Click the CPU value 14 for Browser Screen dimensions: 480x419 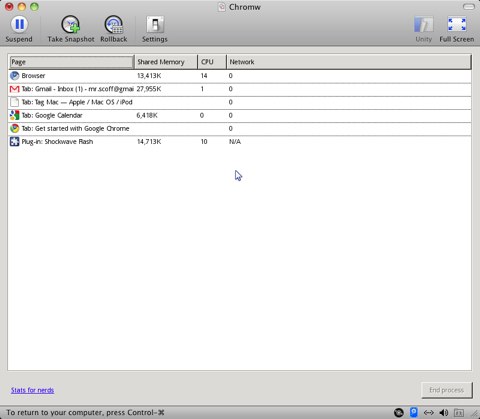[x=204, y=76]
